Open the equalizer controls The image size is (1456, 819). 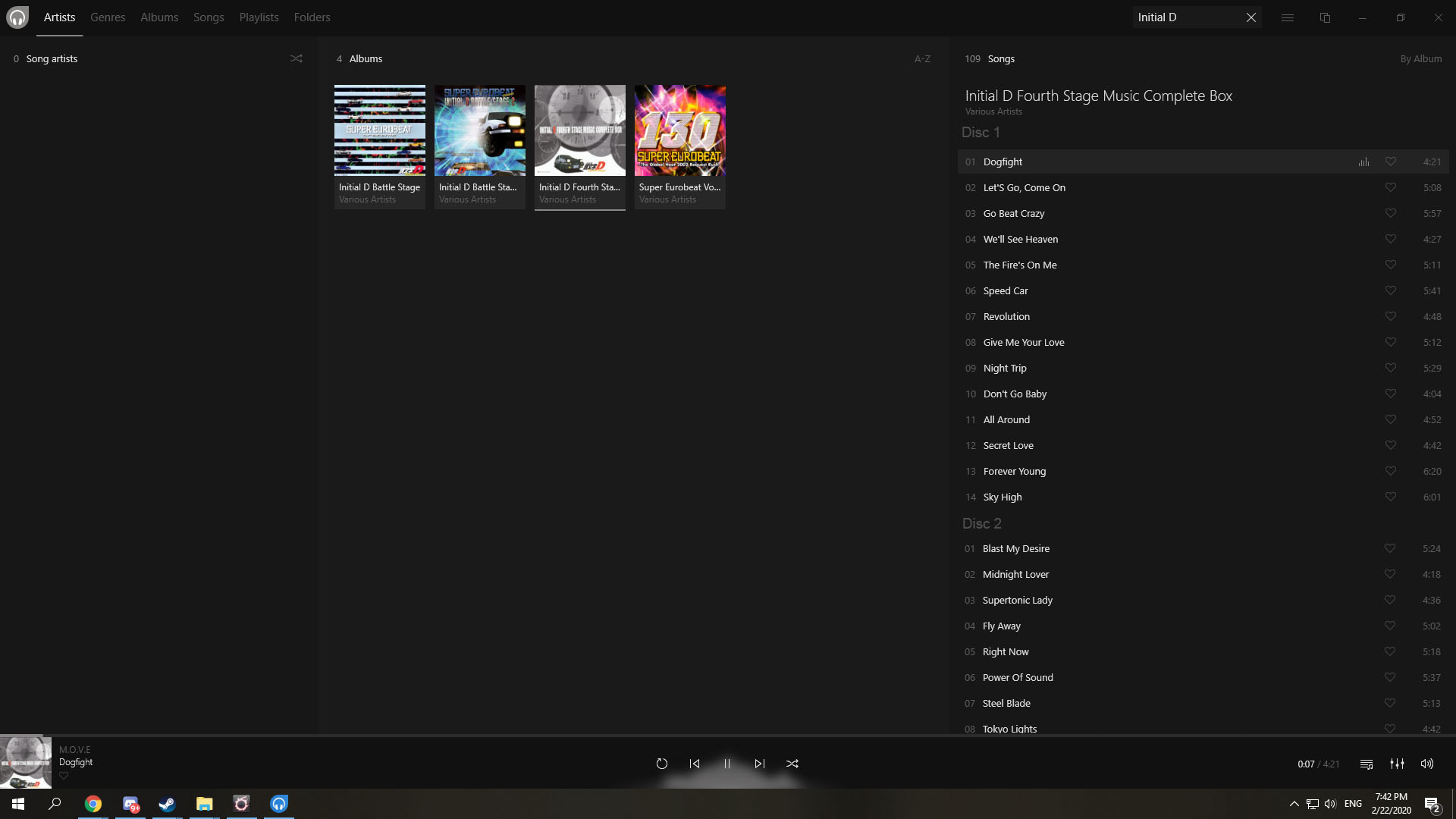click(x=1398, y=764)
